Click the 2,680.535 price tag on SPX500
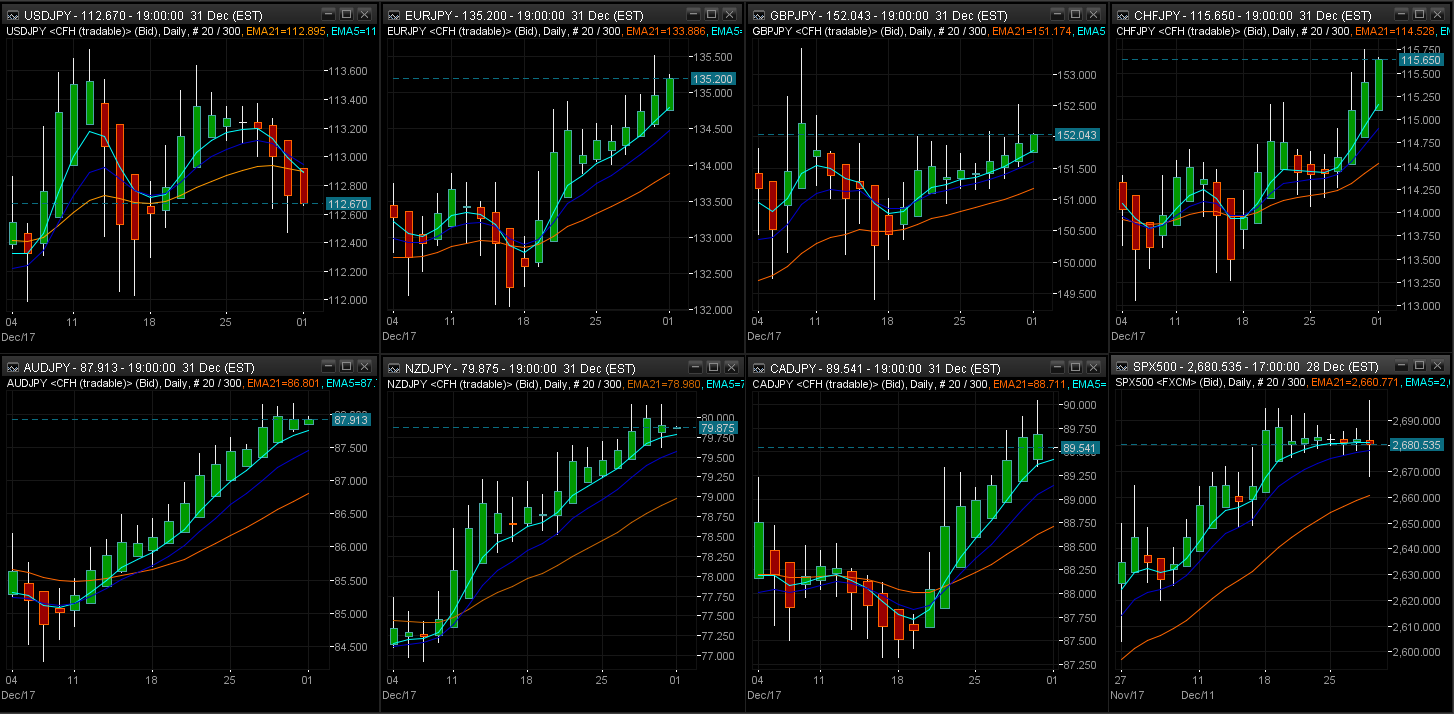The width and height of the screenshot is (1454, 714). click(x=1416, y=445)
